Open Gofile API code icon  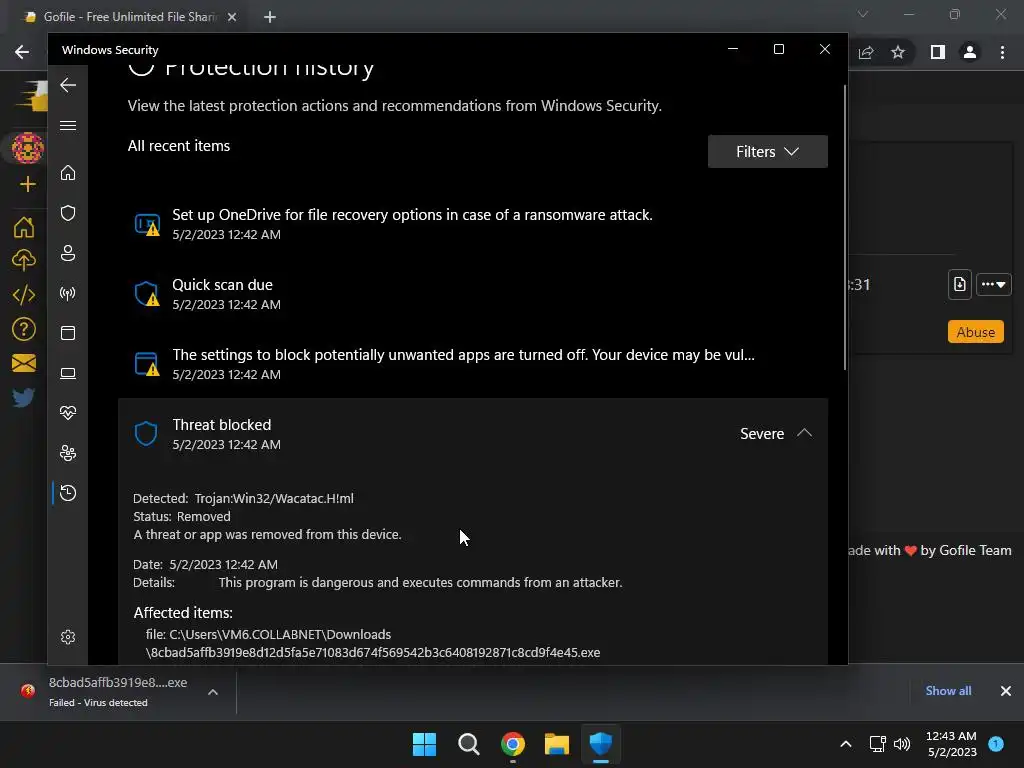pyautogui.click(x=24, y=295)
